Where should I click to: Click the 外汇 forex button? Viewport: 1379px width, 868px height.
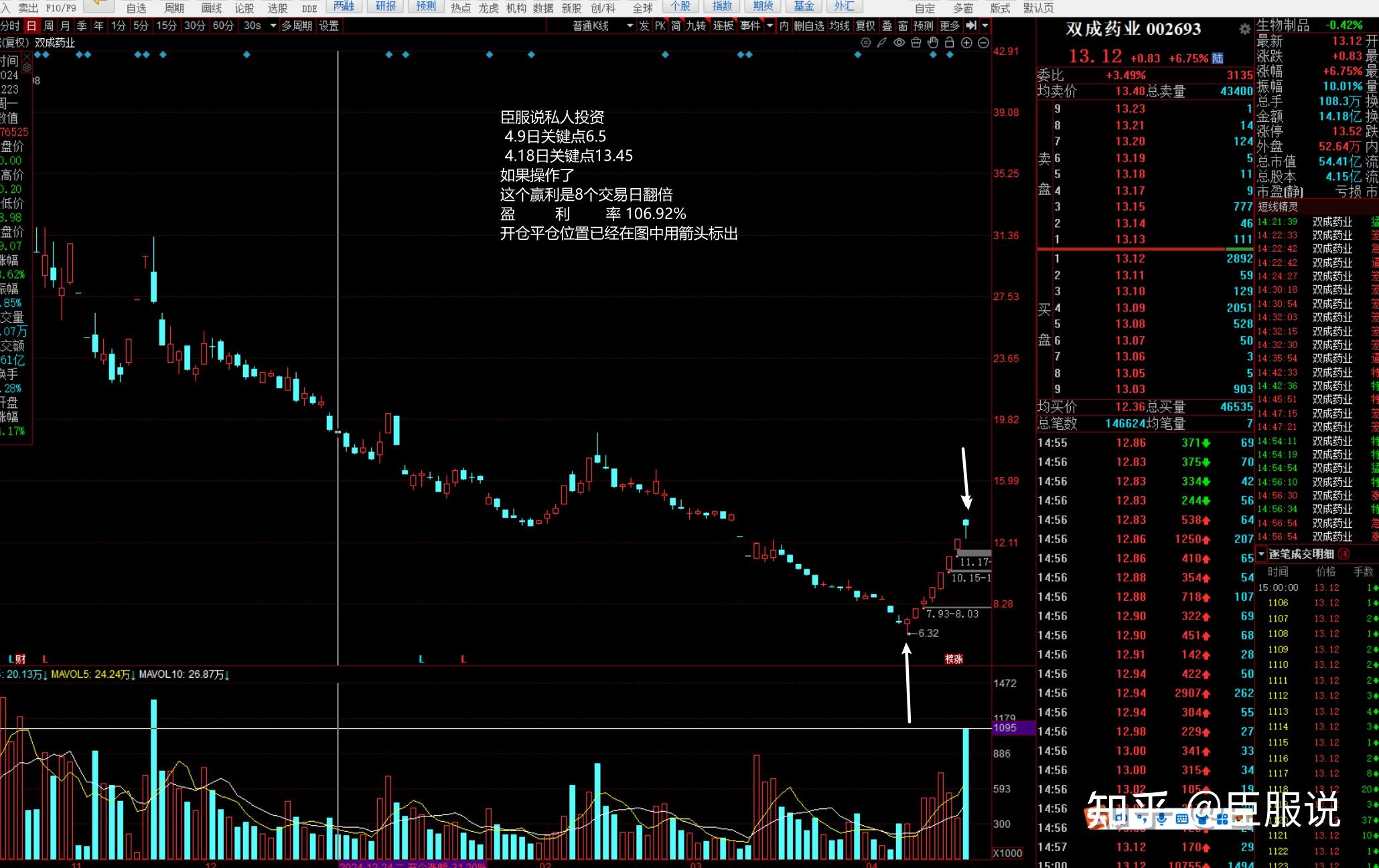(x=844, y=6)
